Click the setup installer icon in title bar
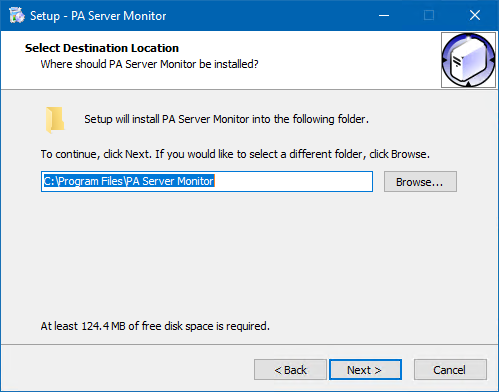 coord(17,16)
